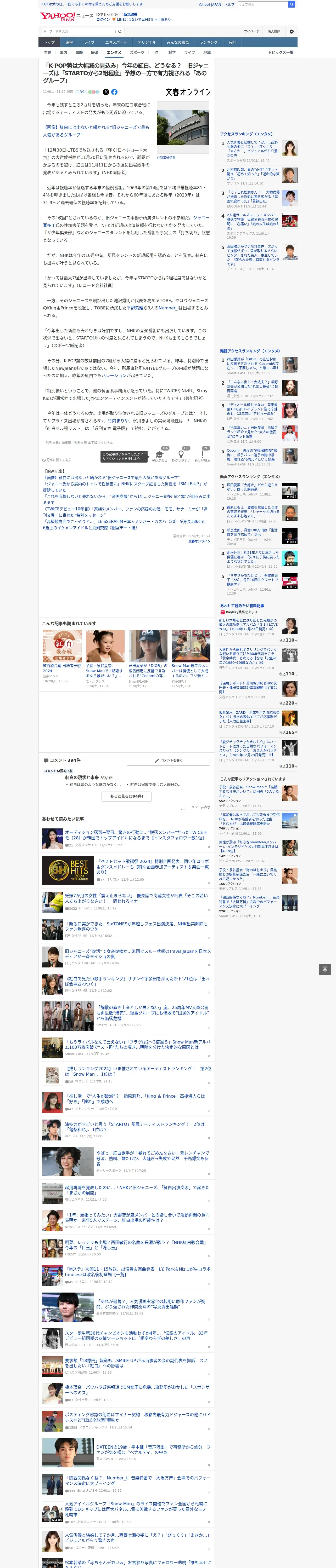Image resolution: width=336 pixels, height=1568 pixels.
Task: Open the 紅白歌合戦 出場者予想2024 thumbnail
Action: pyautogui.click(x=62, y=646)
